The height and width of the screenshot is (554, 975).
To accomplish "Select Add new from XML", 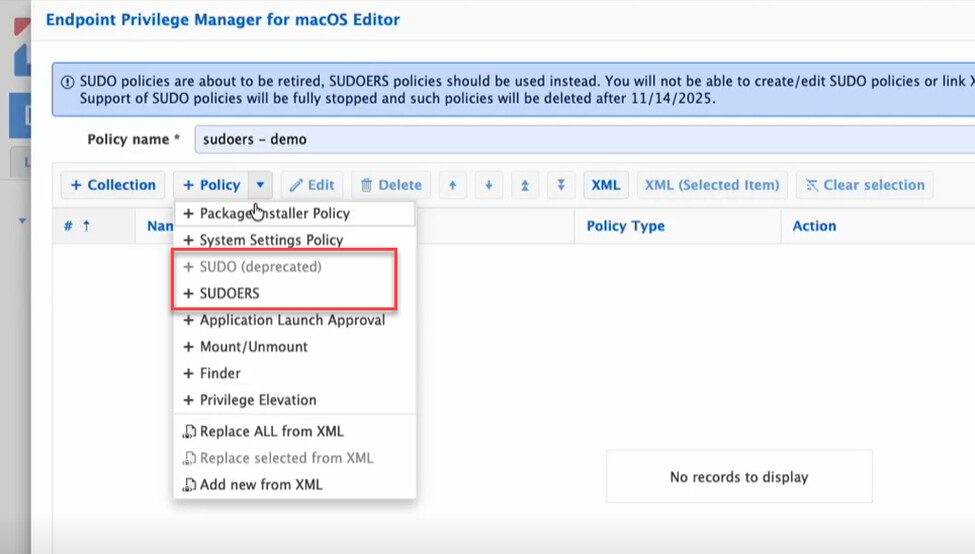I will click(x=261, y=485).
